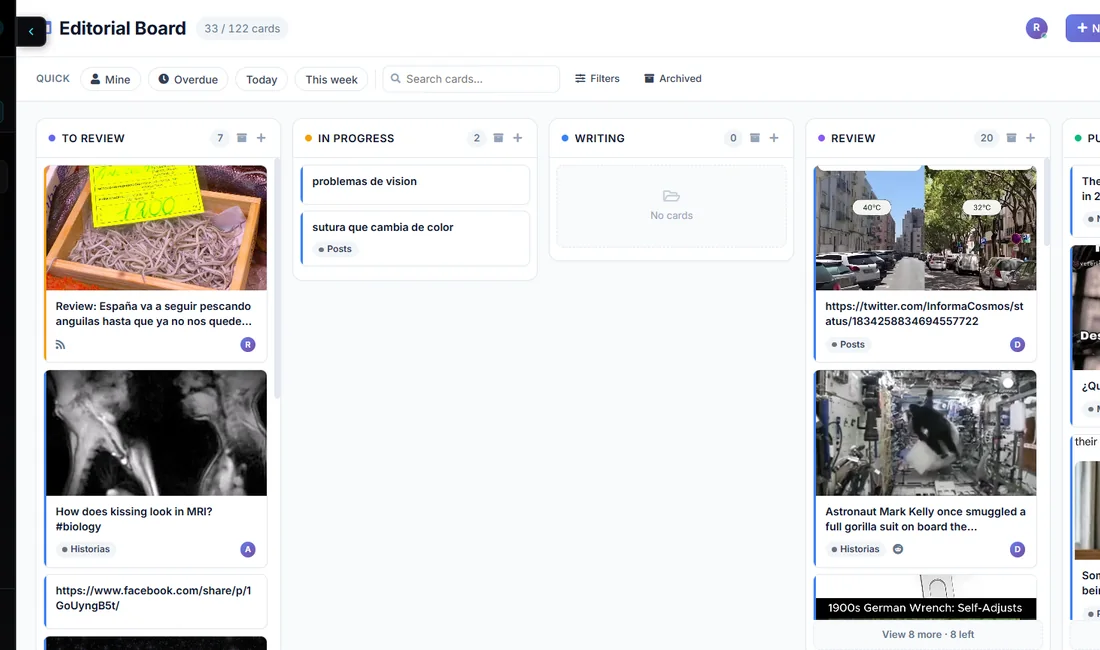Archive icon in IN PROGRESS column header
1100x650 pixels.
click(498, 138)
